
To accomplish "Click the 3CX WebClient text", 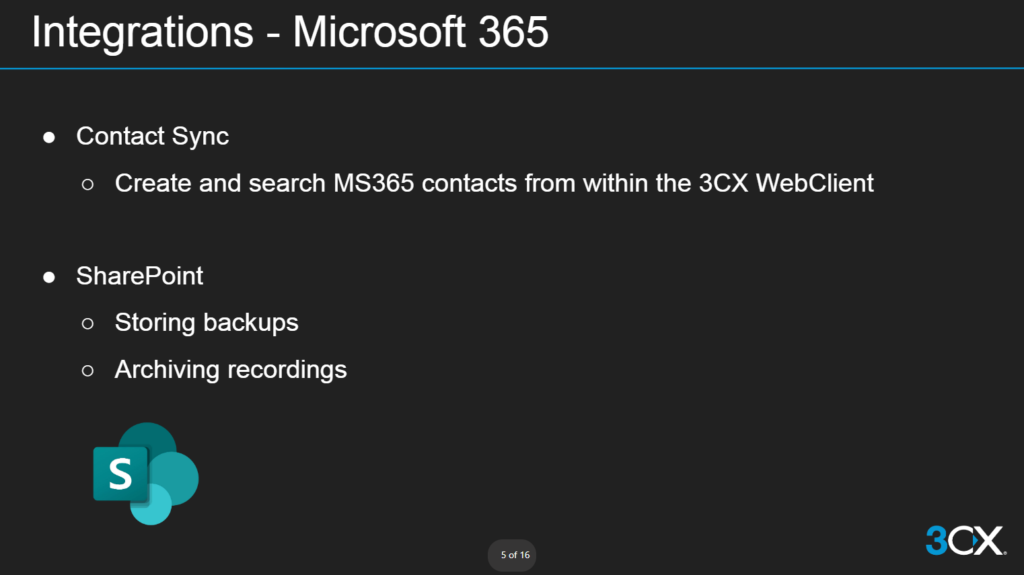I will (786, 183).
